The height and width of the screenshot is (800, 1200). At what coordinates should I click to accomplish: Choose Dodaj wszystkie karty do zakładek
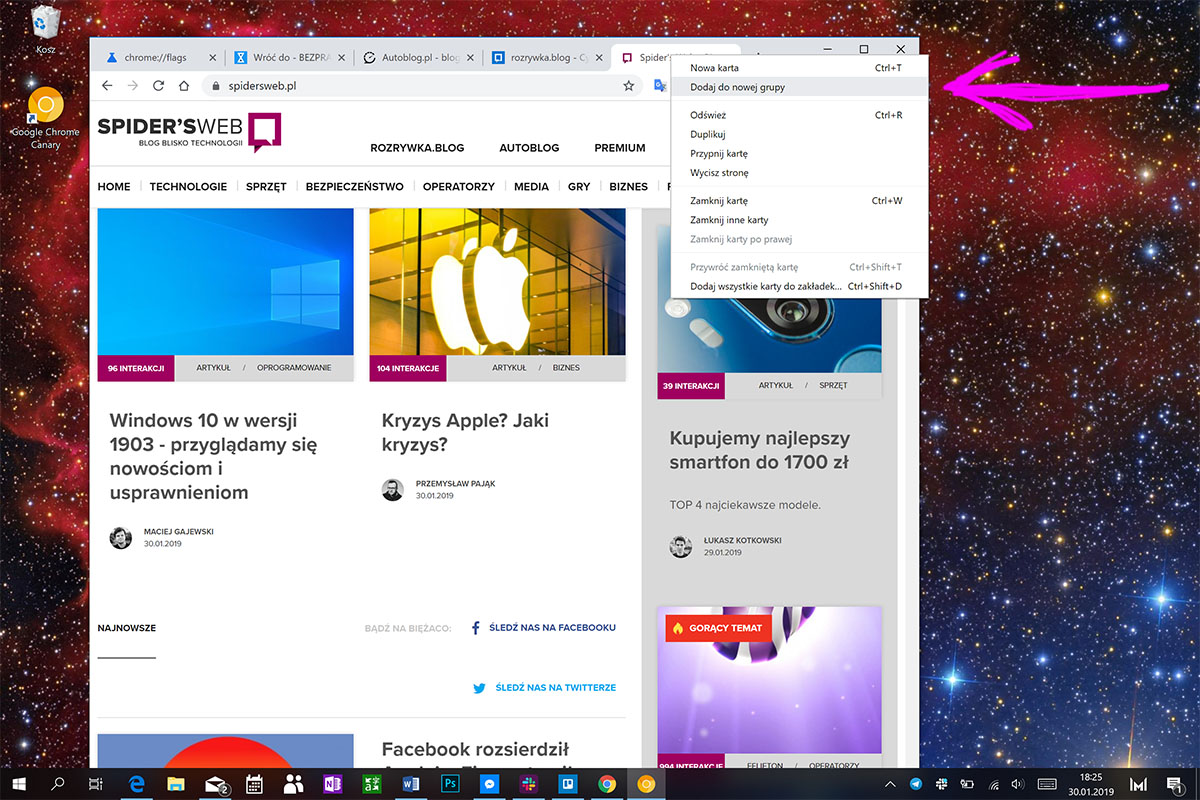click(800, 287)
